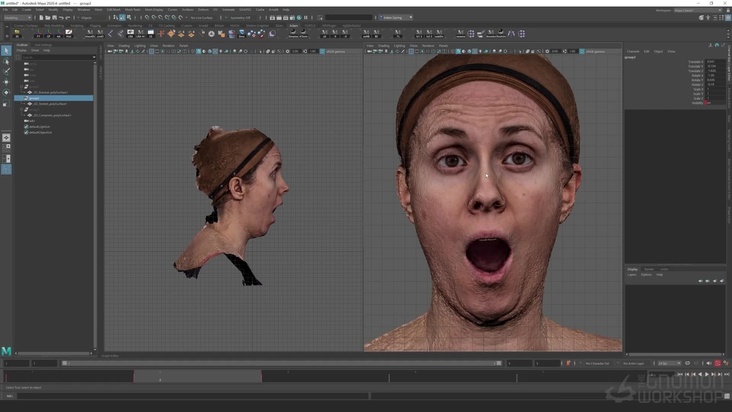
Task: Open the Render View window icon
Action: click(x=272, y=18)
